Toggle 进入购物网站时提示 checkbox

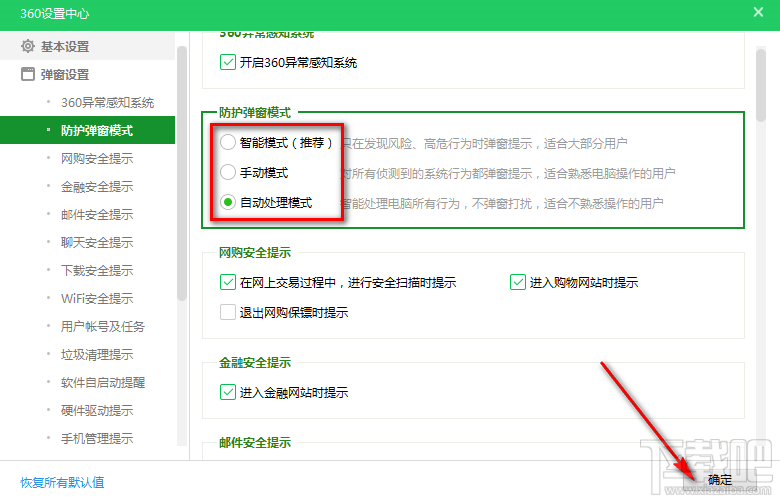(x=518, y=282)
